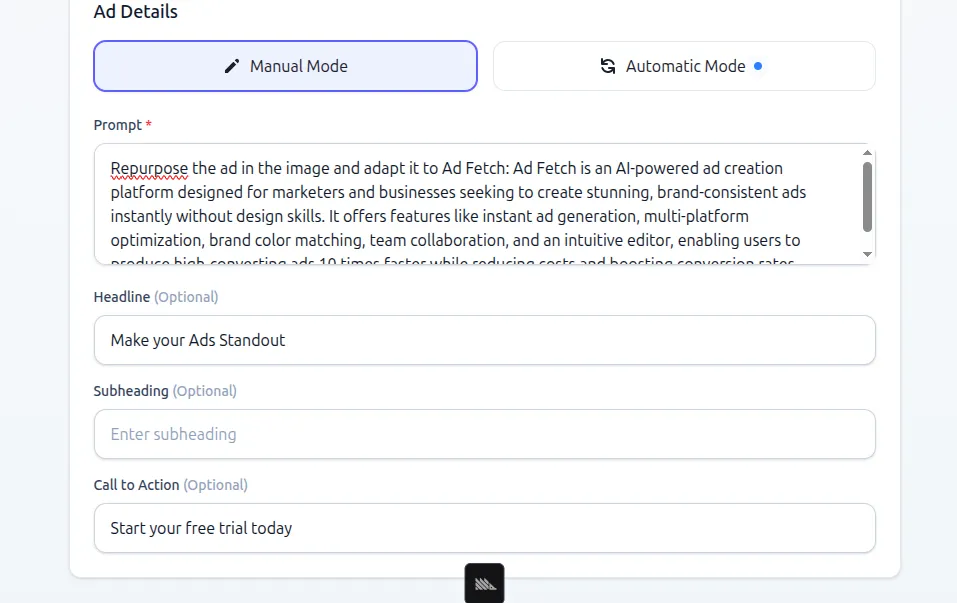957x603 pixels.
Task: Click the refresh arrows icon in Automatic Mode
Action: 607,66
